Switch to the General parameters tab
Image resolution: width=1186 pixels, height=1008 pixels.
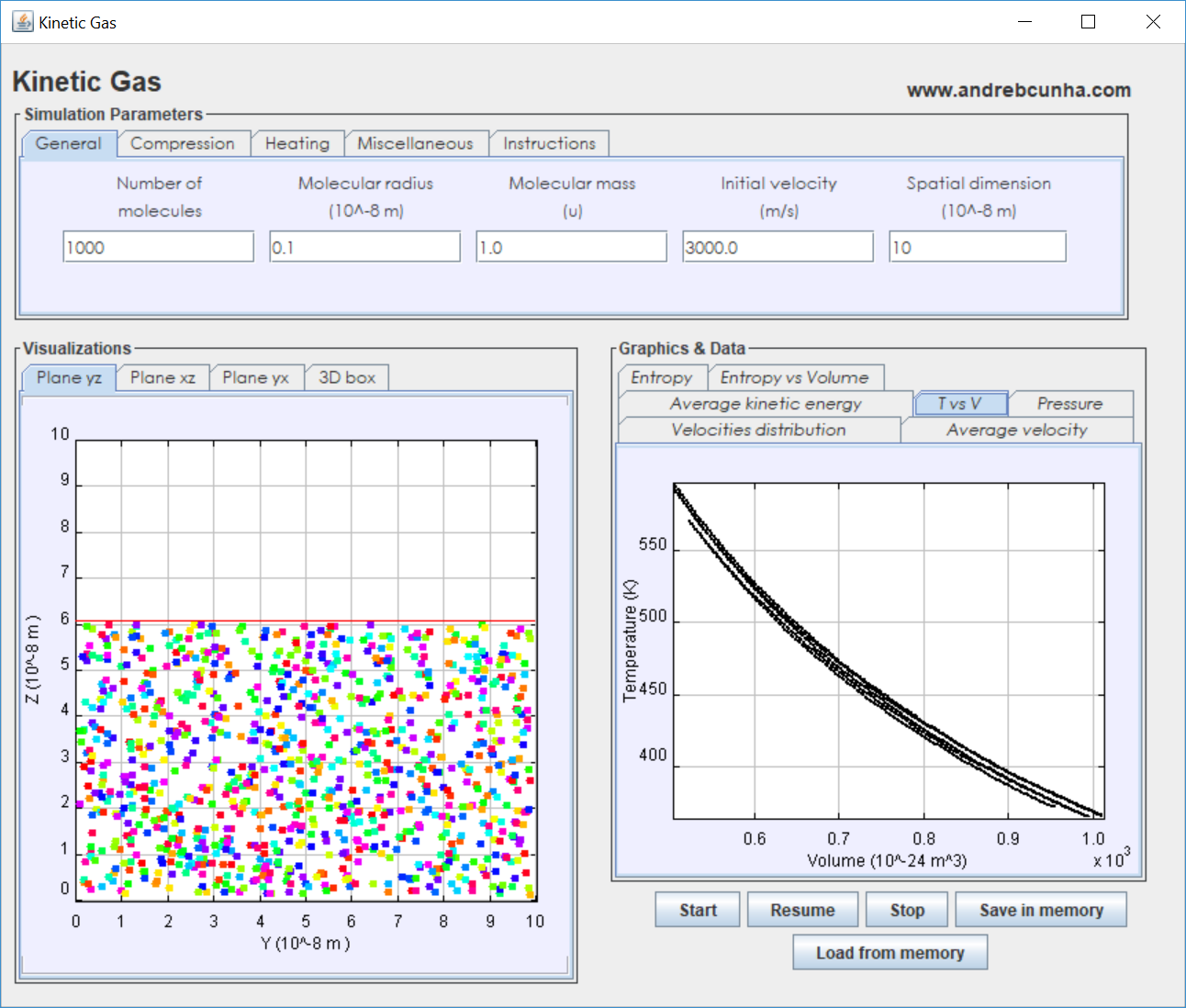point(69,143)
